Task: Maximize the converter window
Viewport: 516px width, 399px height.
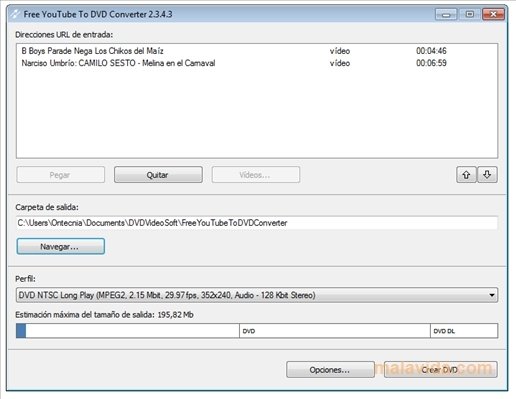Action: point(470,14)
